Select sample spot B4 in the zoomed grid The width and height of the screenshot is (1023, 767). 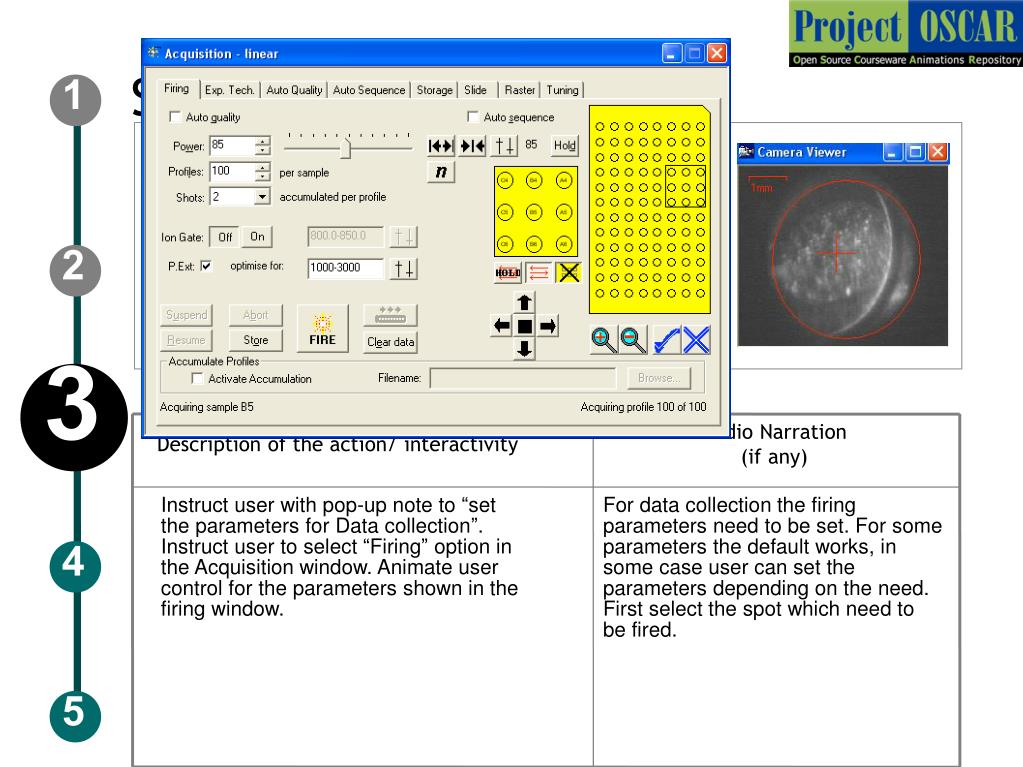(x=534, y=180)
